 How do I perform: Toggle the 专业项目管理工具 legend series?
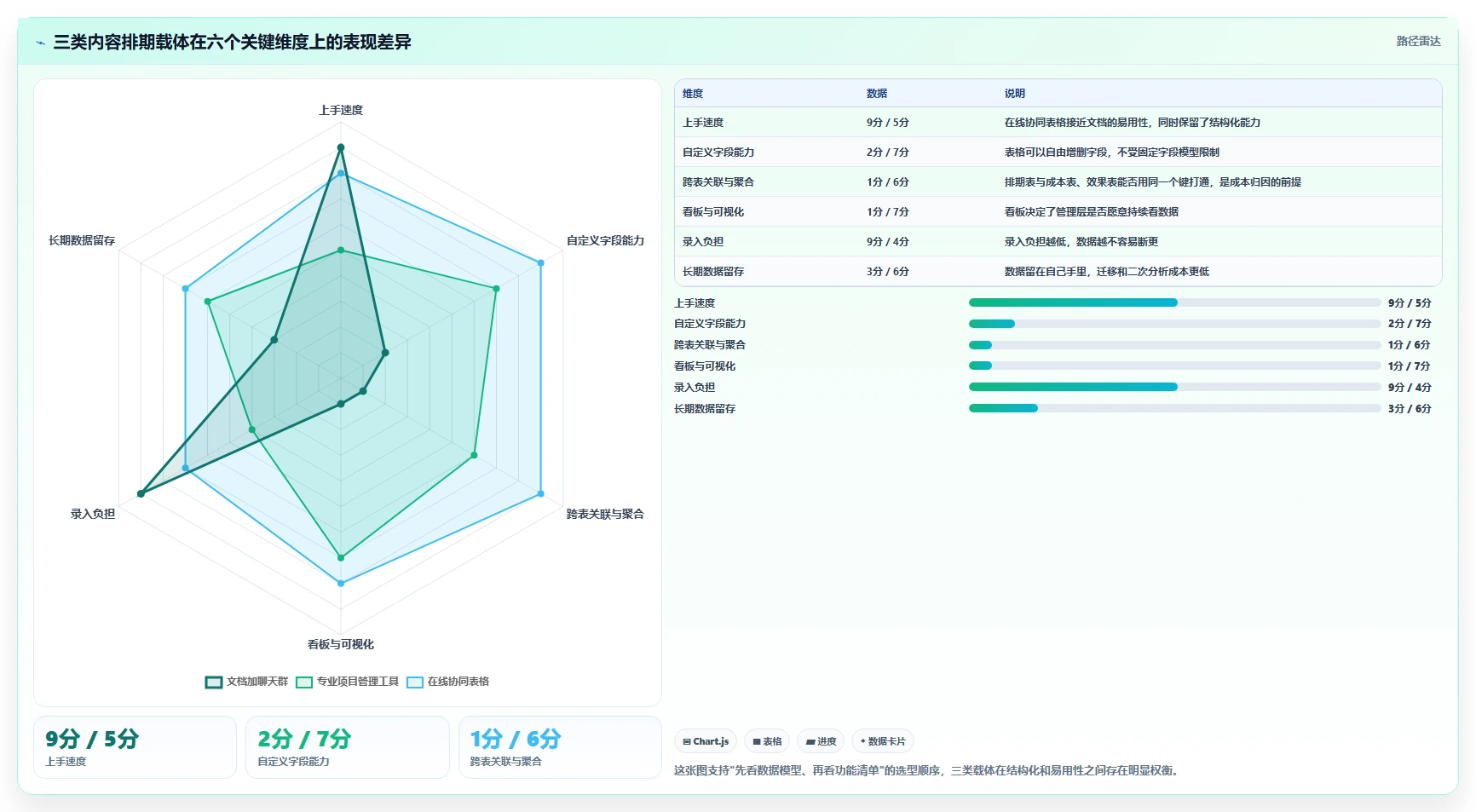tap(347, 682)
